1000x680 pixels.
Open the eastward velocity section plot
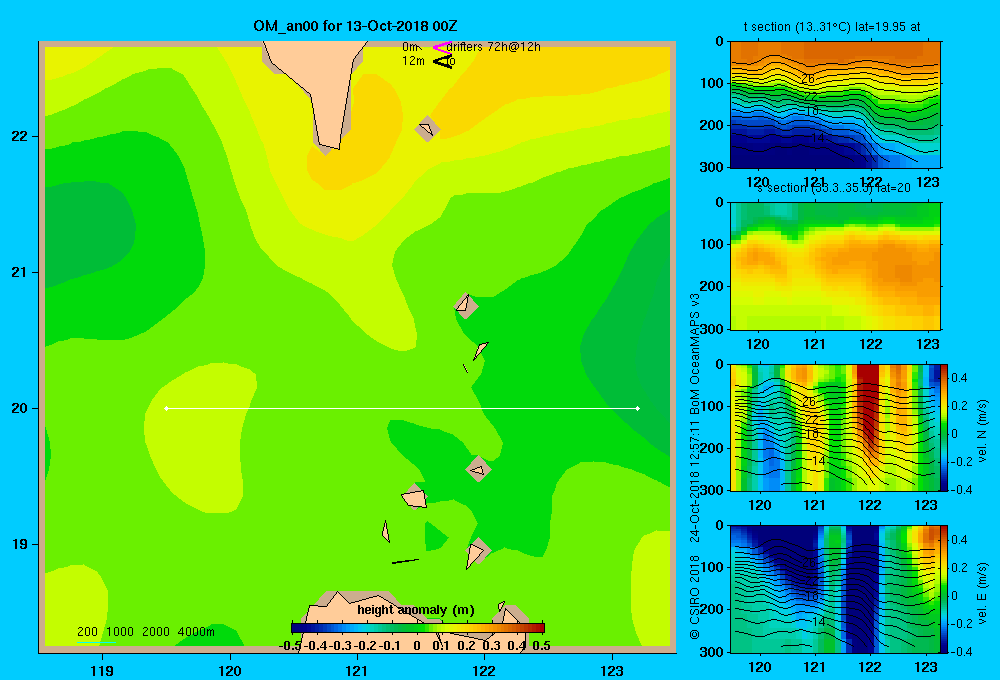pyautogui.click(x=834, y=589)
